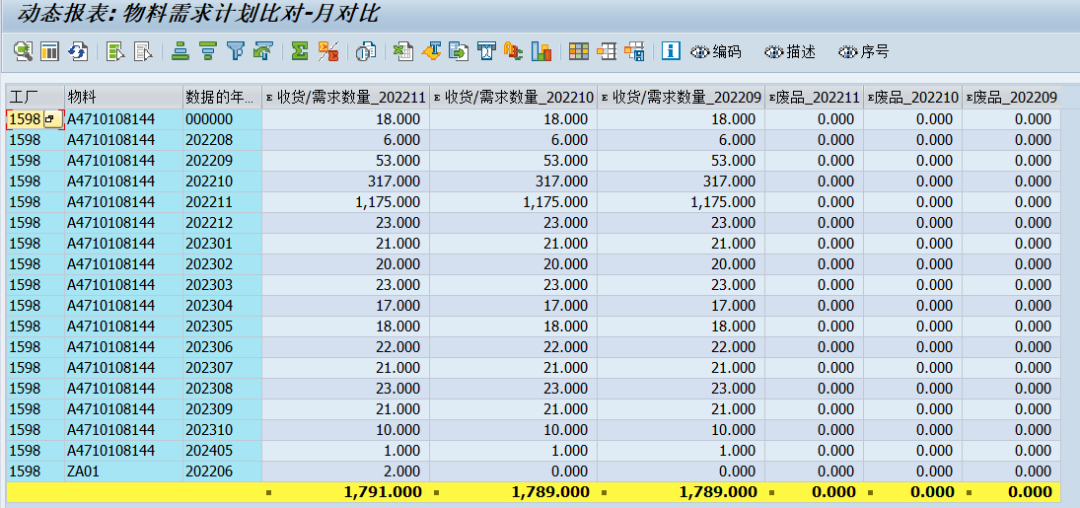Click 53.000 in 收货/需求数量_202209 column
Viewport: 1080px width, 508px height.
tap(681, 161)
